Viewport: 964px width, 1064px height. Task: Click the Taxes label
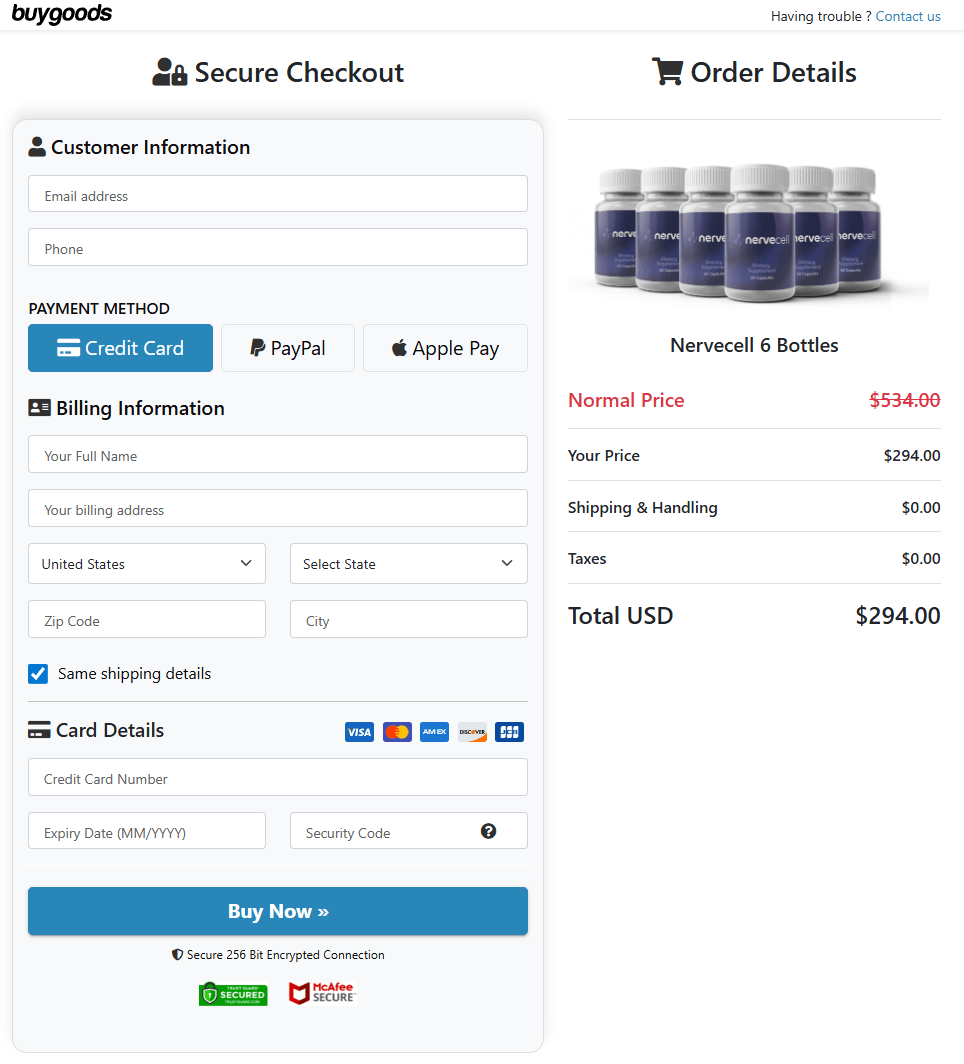click(x=587, y=558)
